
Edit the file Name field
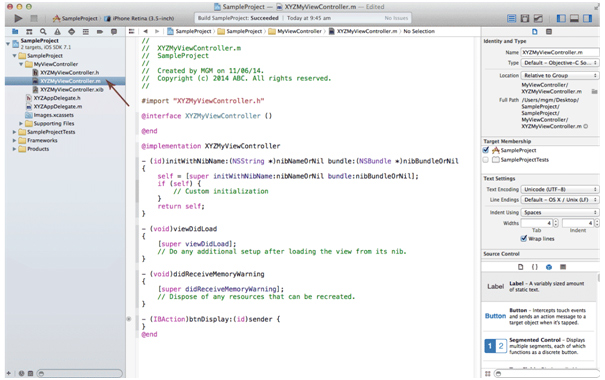tap(560, 52)
